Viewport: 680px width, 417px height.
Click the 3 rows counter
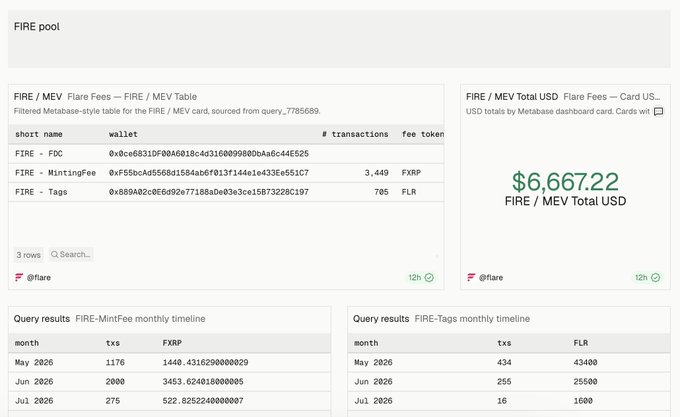(x=29, y=255)
